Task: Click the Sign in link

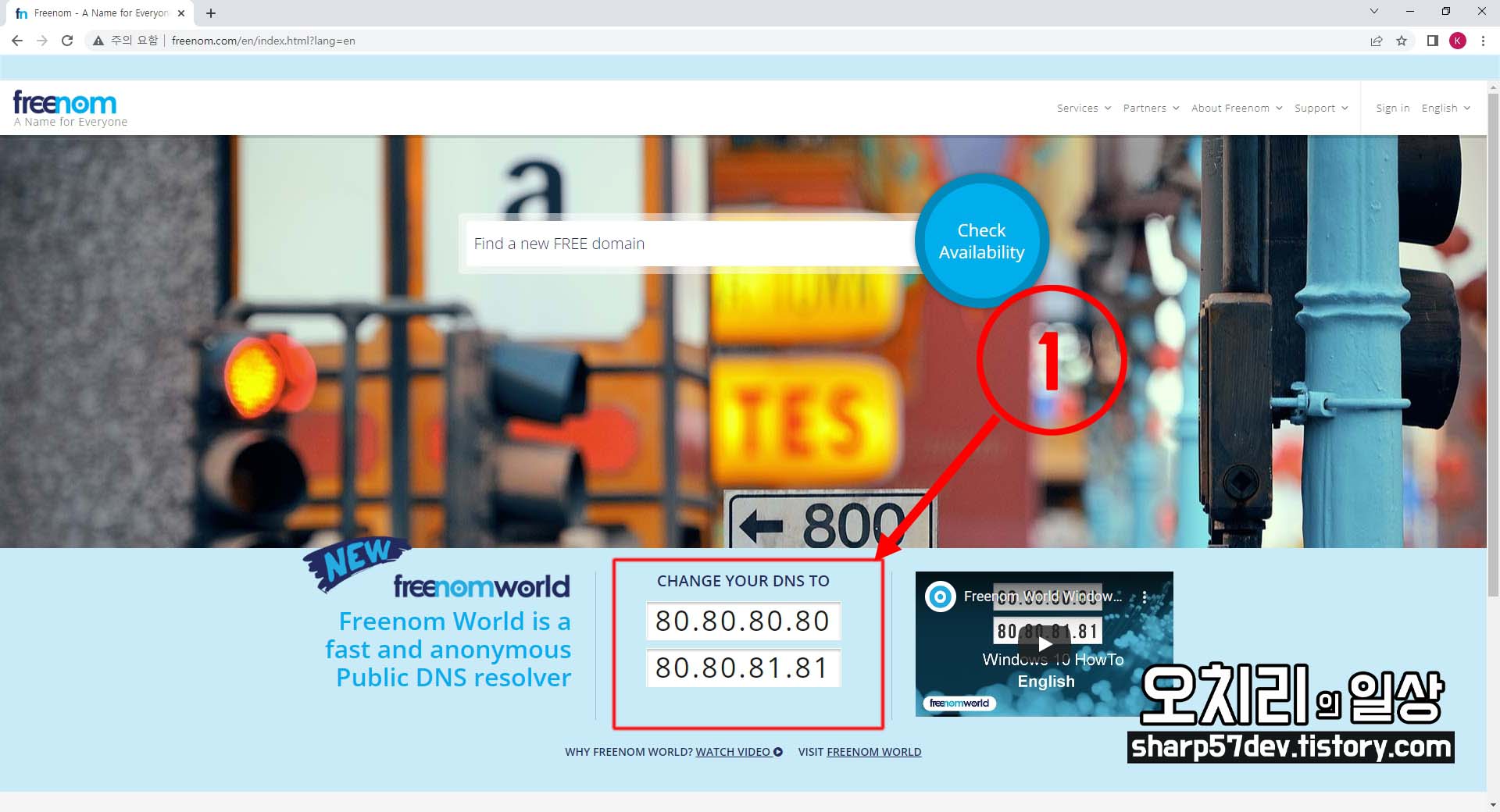Action: click(1392, 108)
